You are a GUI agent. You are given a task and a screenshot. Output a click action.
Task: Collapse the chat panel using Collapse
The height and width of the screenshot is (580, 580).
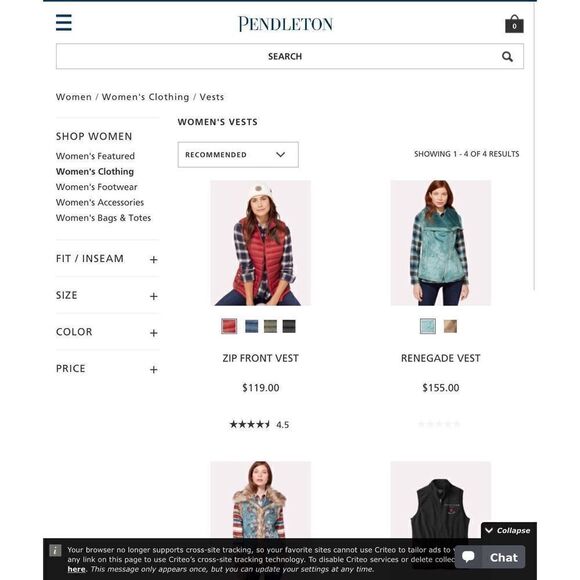509,530
